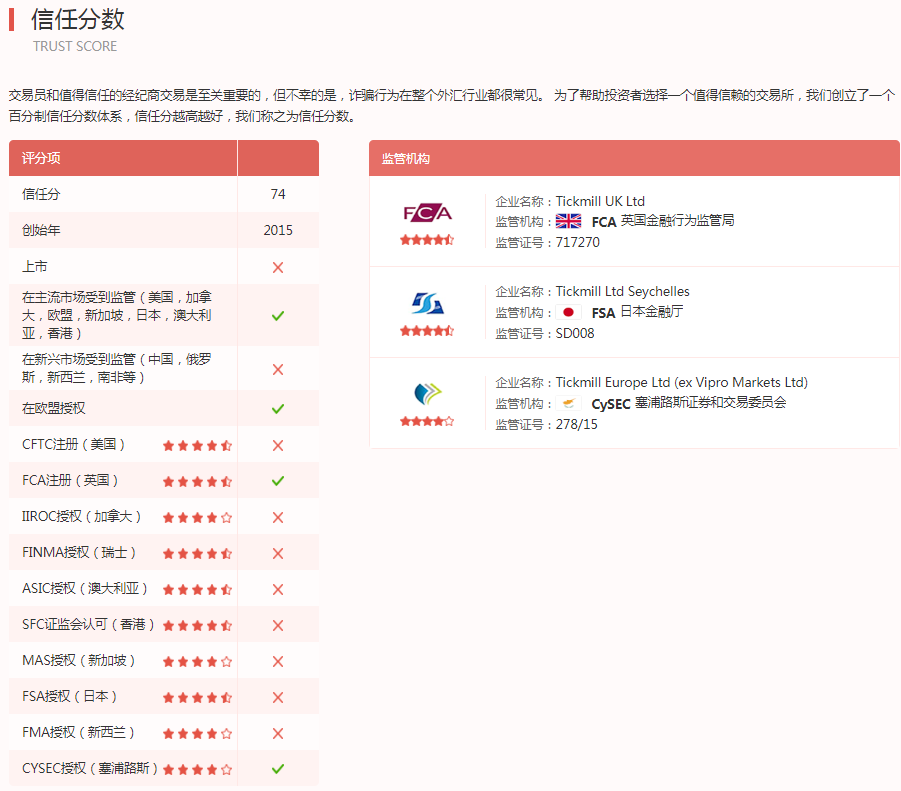Click the CFTC注册（美国） label
Viewport: 901px width, 791px height.
coord(73,445)
